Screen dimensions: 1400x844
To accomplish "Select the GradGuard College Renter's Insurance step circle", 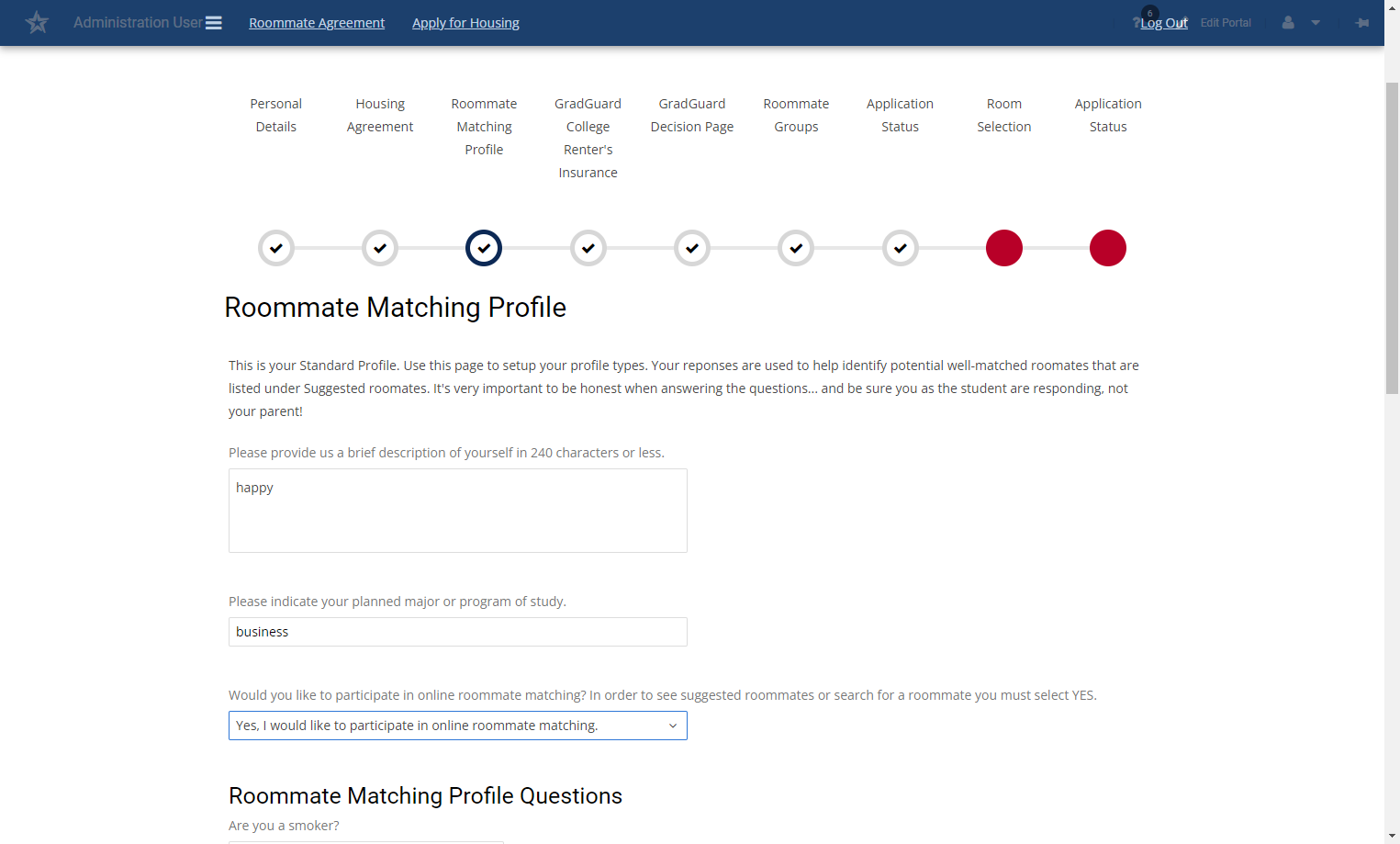I will pyautogui.click(x=588, y=248).
